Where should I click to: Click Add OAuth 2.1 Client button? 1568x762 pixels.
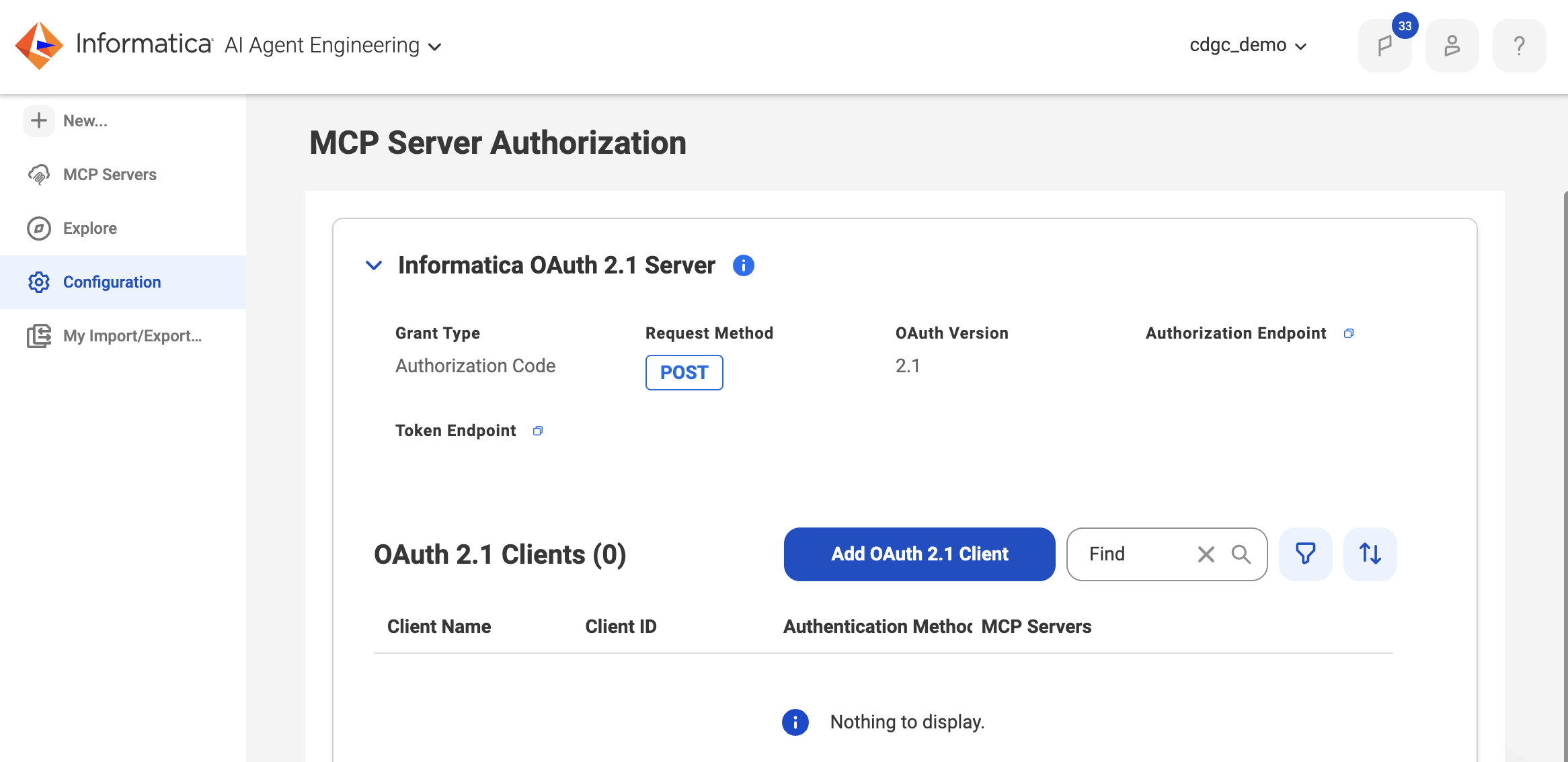pos(919,554)
